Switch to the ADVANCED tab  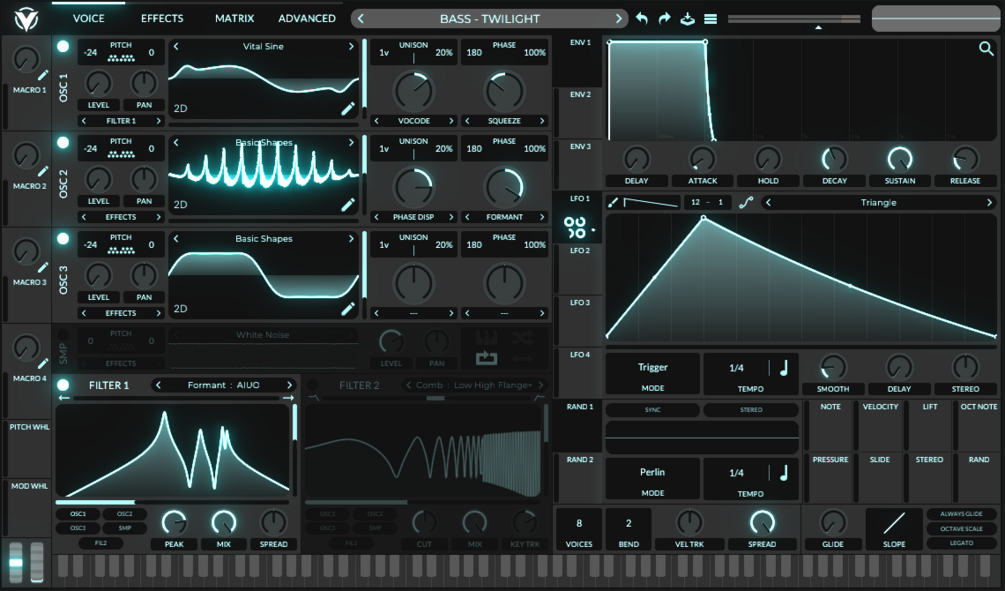(306, 19)
